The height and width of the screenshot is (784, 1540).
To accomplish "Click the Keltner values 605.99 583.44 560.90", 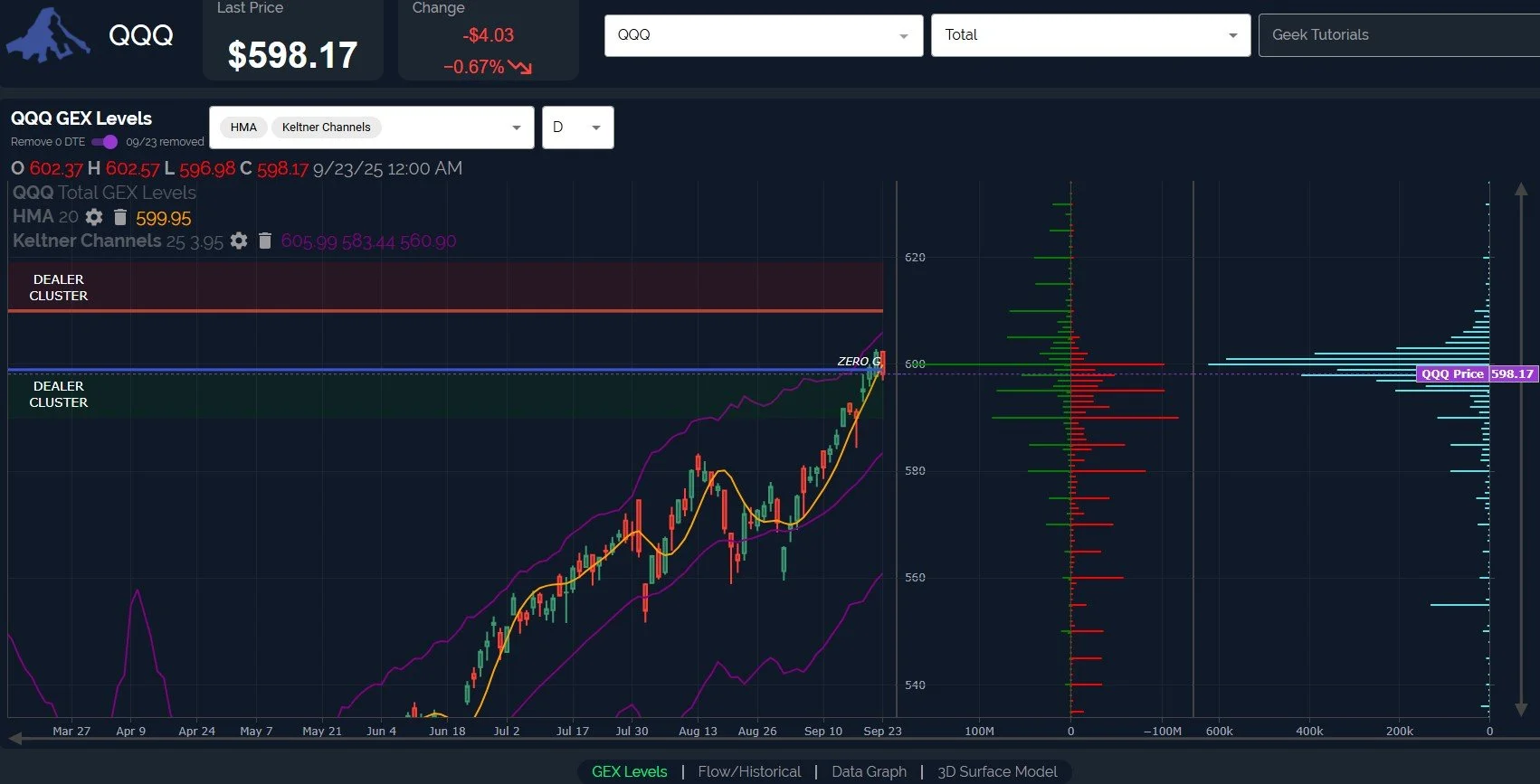I will tap(368, 241).
